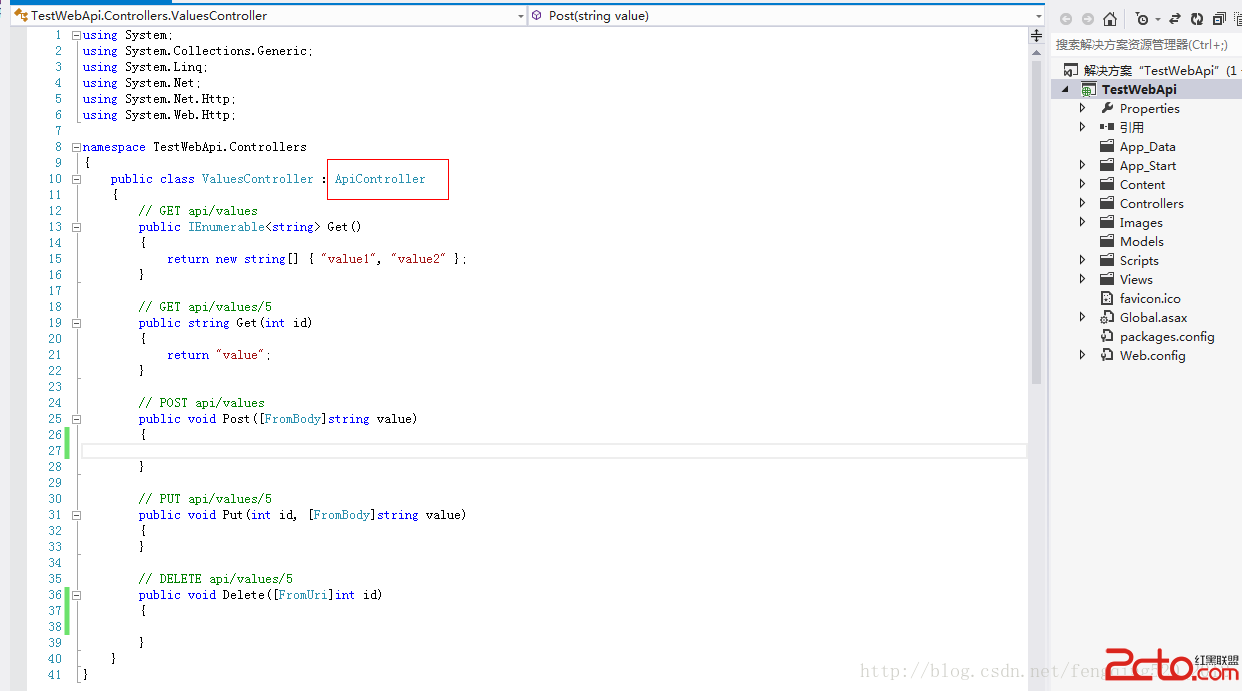
Task: Collapse the ValuesController class at line 10
Action: (x=76, y=179)
